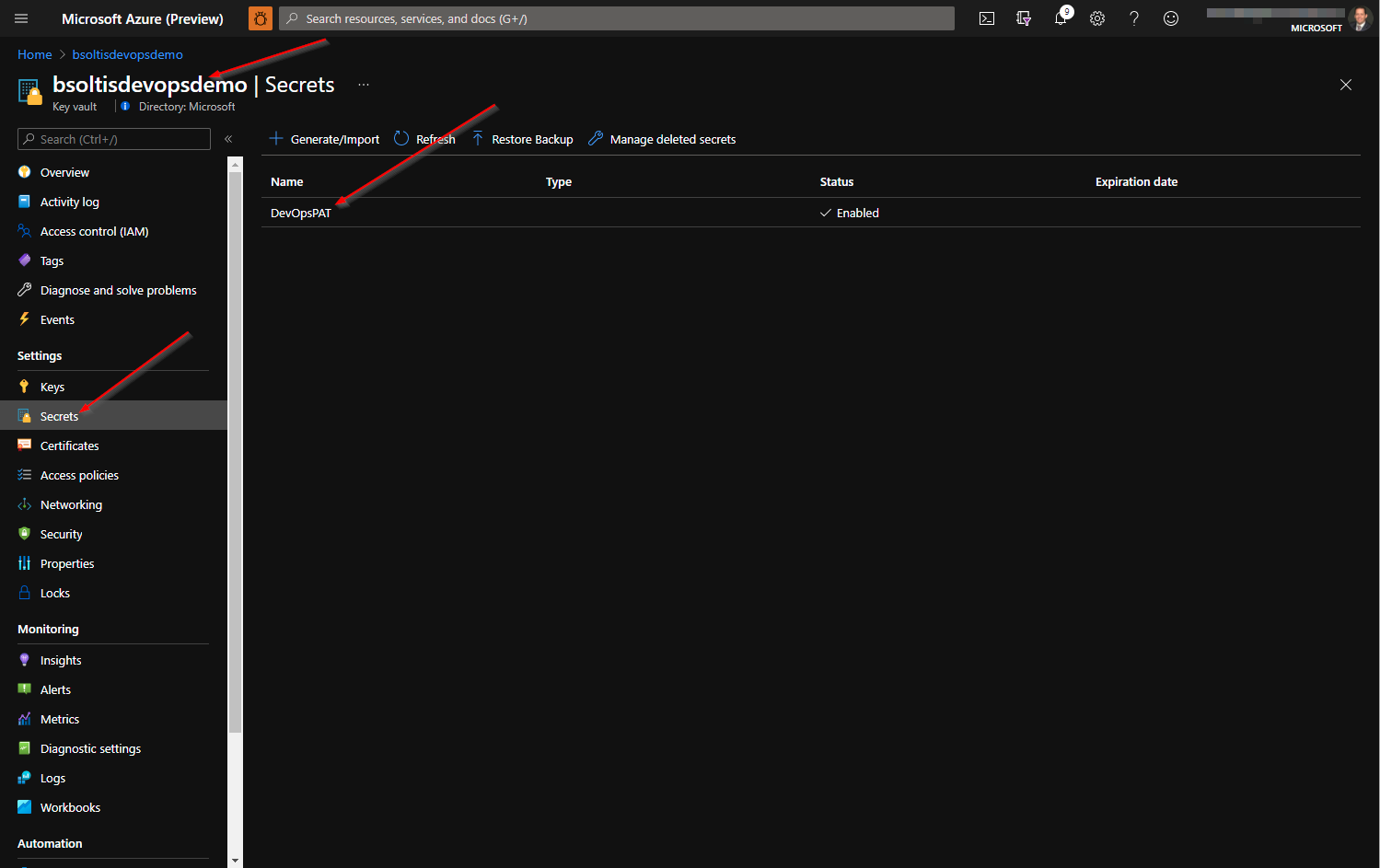This screenshot has height=868, width=1380.
Task: Open portal settings gear icon
Action: 1097,18
